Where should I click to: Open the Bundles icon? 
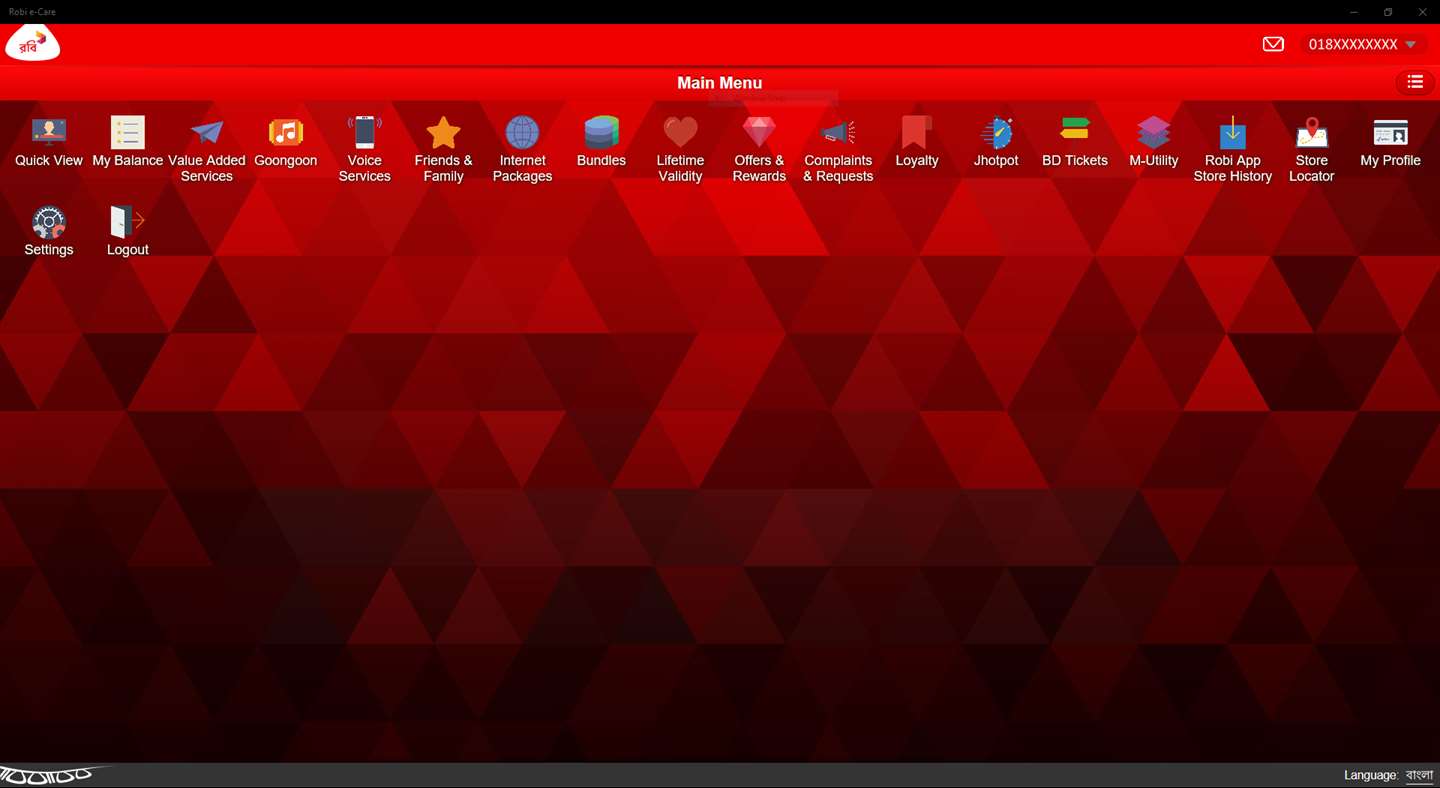(x=601, y=133)
